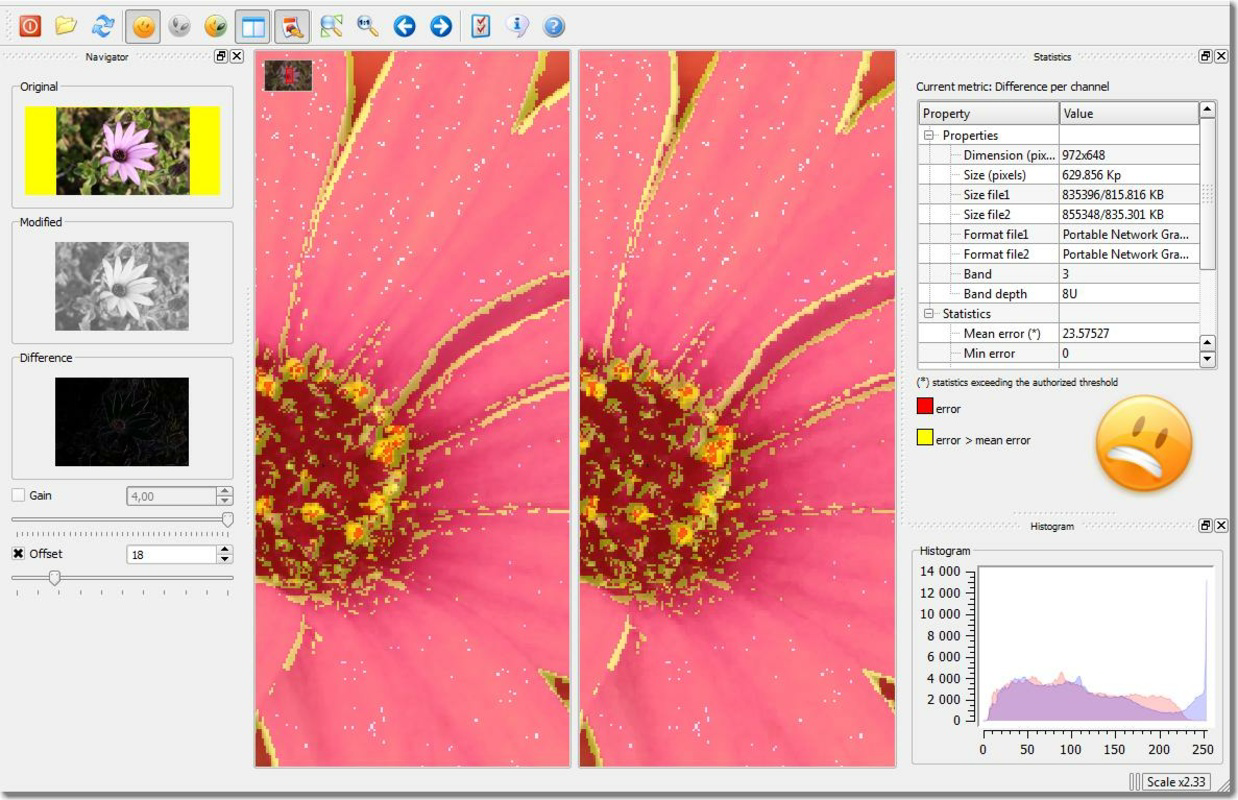Click the red power quit icon
This screenshot has height=800, width=1238.
click(30, 25)
